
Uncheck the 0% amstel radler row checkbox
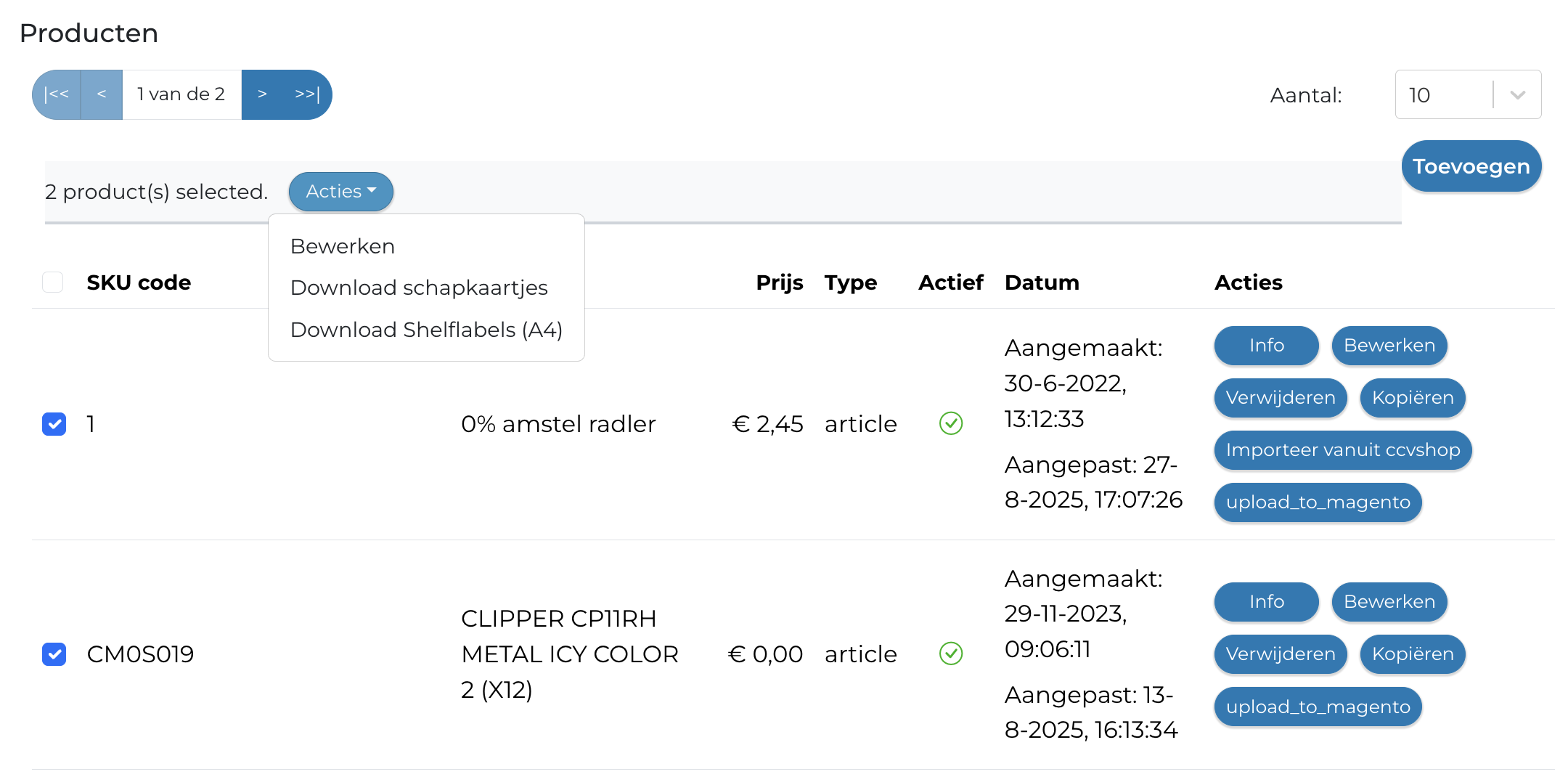[x=54, y=424]
